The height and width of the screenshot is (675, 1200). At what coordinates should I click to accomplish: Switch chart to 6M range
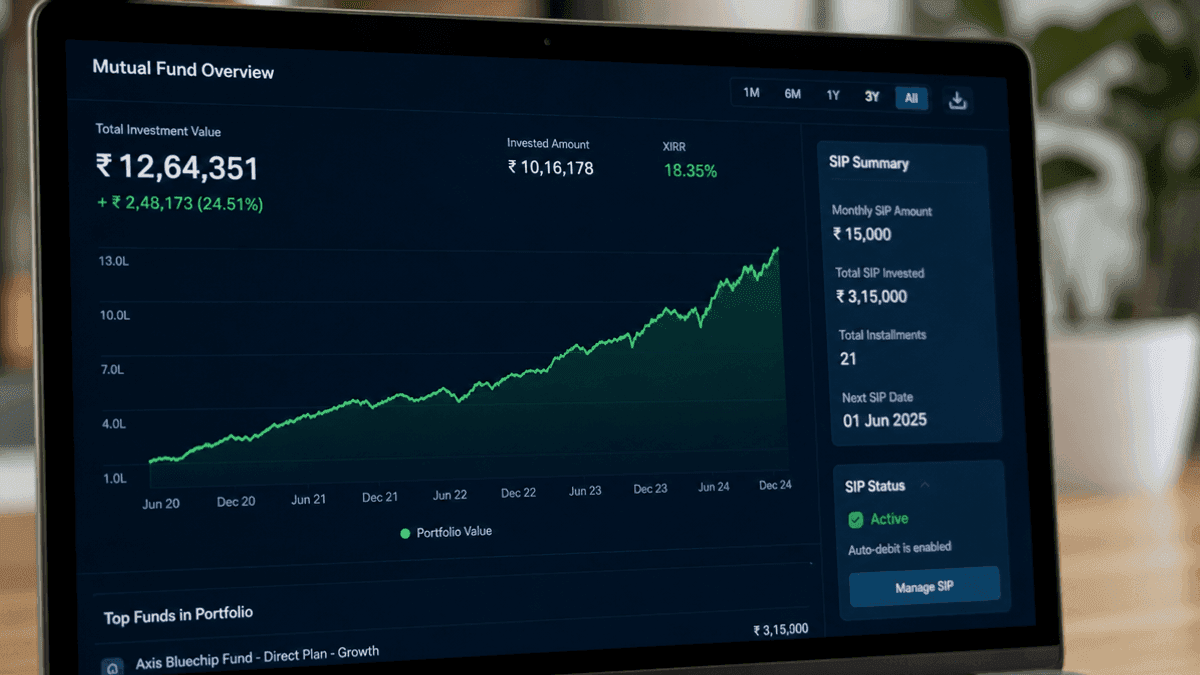point(792,94)
